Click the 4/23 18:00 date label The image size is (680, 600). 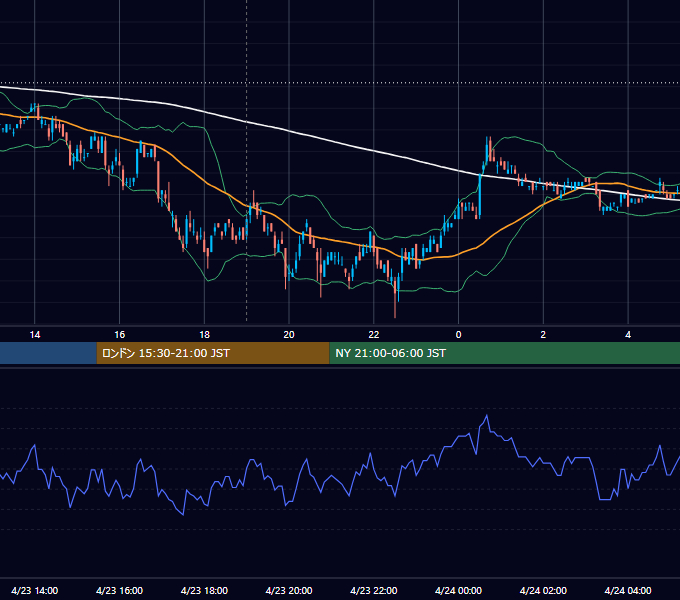click(204, 590)
